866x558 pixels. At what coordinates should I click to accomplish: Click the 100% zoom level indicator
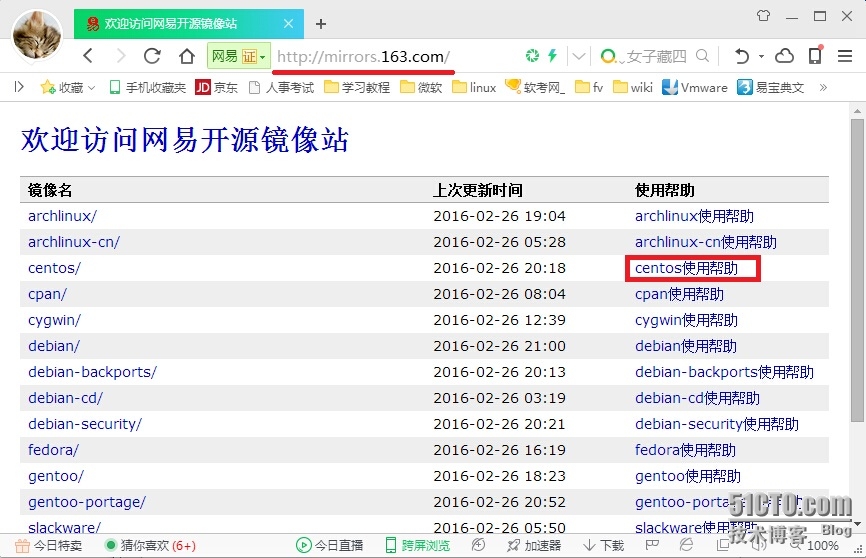pos(822,546)
